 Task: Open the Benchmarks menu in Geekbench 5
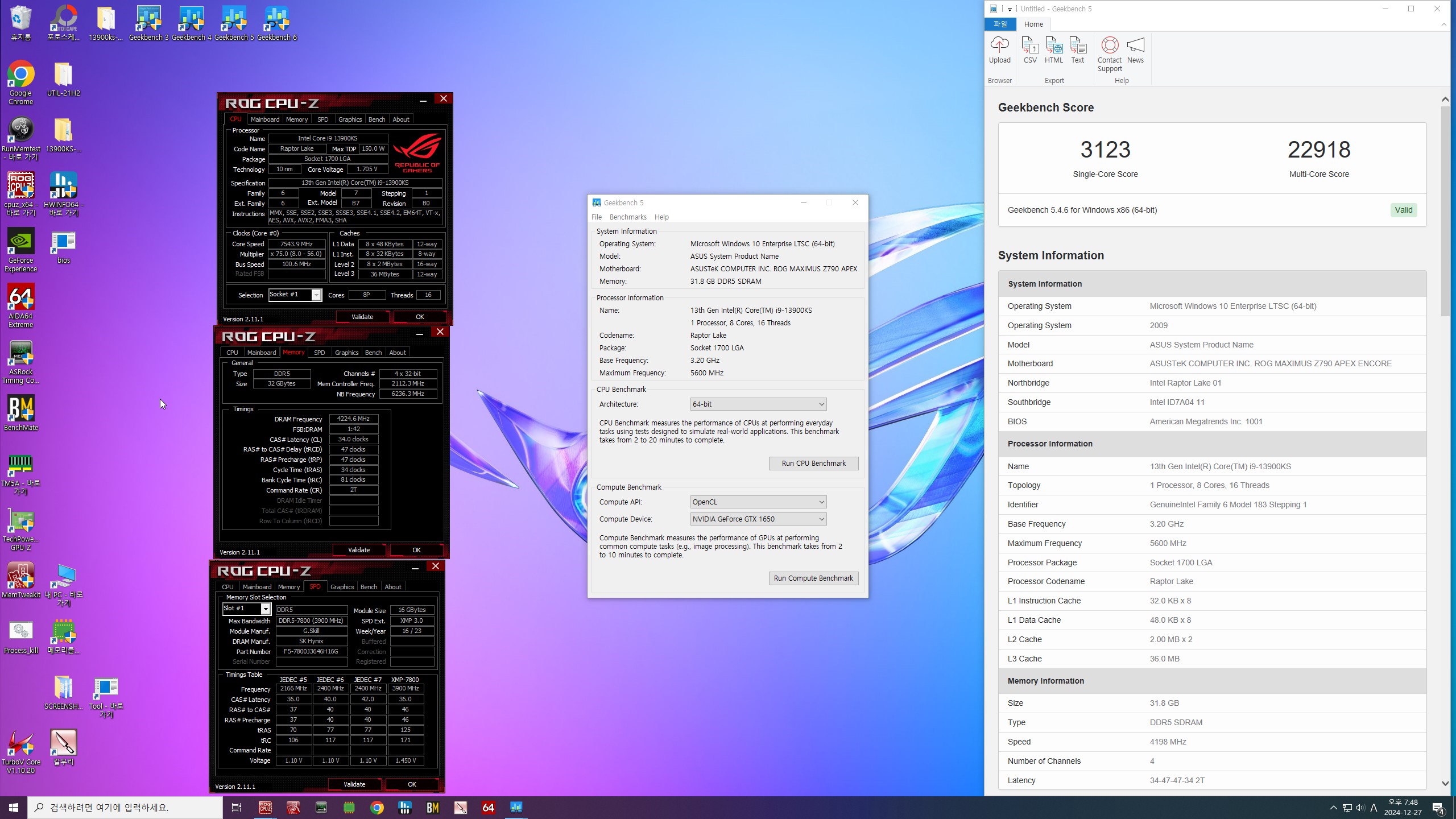(x=628, y=217)
